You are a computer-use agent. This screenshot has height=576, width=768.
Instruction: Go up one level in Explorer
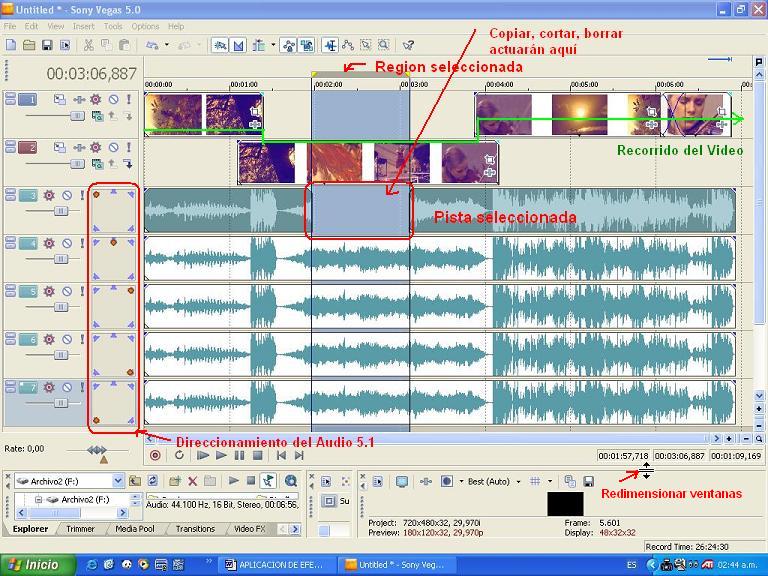tap(135, 481)
